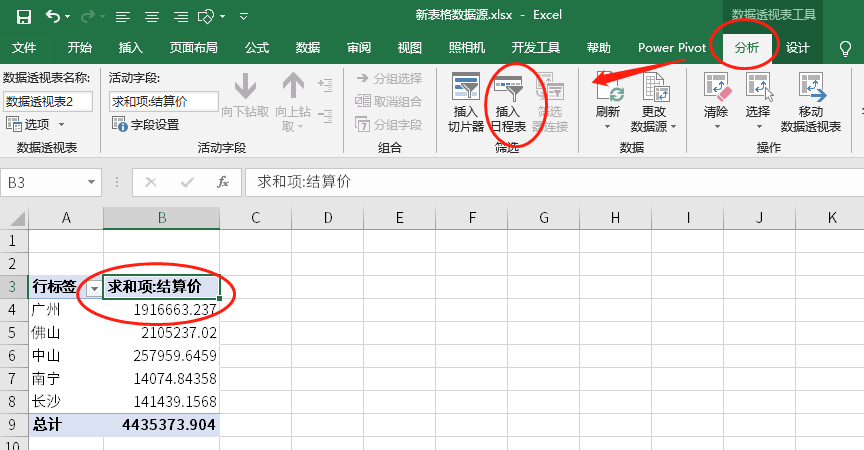Switch to the 设计 (Design) tab

[x=797, y=48]
